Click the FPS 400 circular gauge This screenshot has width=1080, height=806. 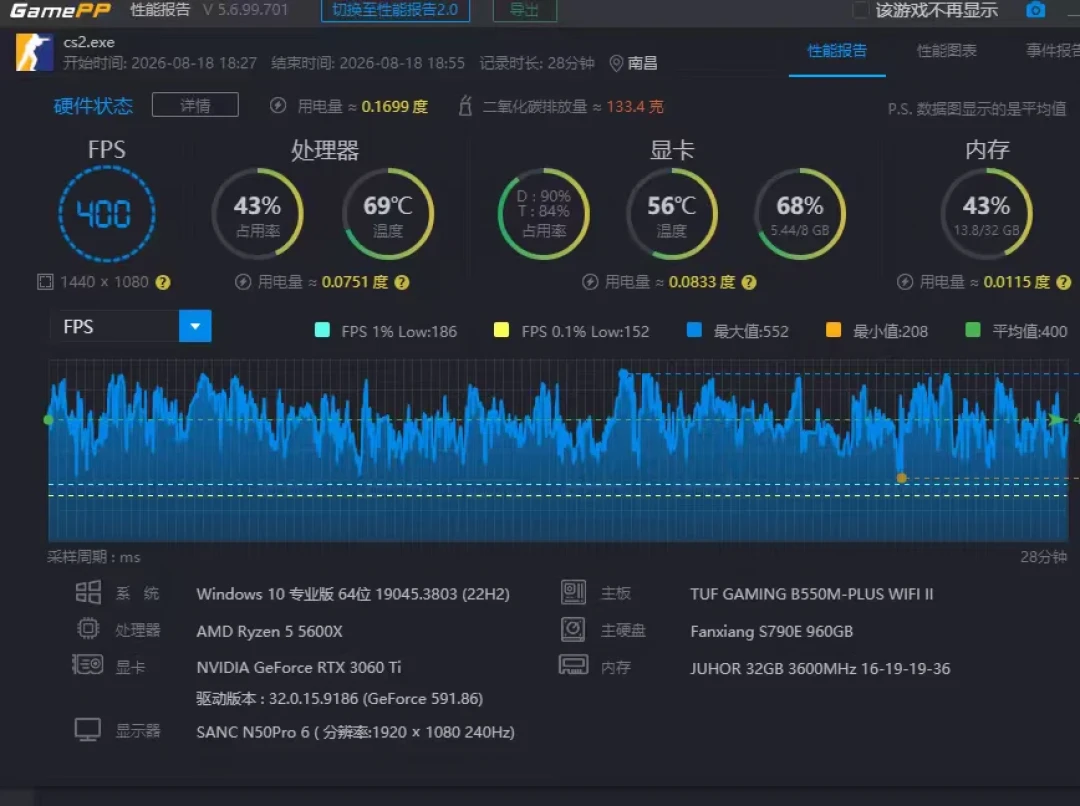[x=107, y=214]
